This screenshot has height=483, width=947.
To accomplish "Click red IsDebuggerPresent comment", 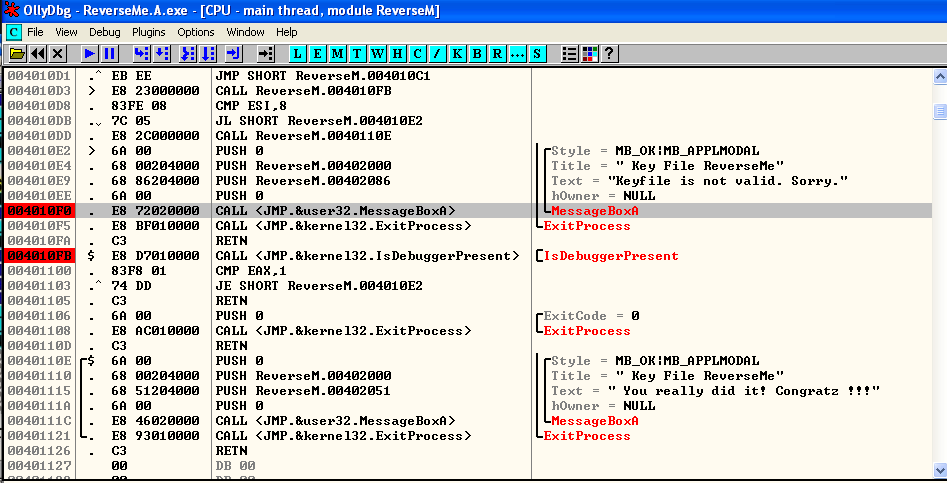I will [x=611, y=256].
